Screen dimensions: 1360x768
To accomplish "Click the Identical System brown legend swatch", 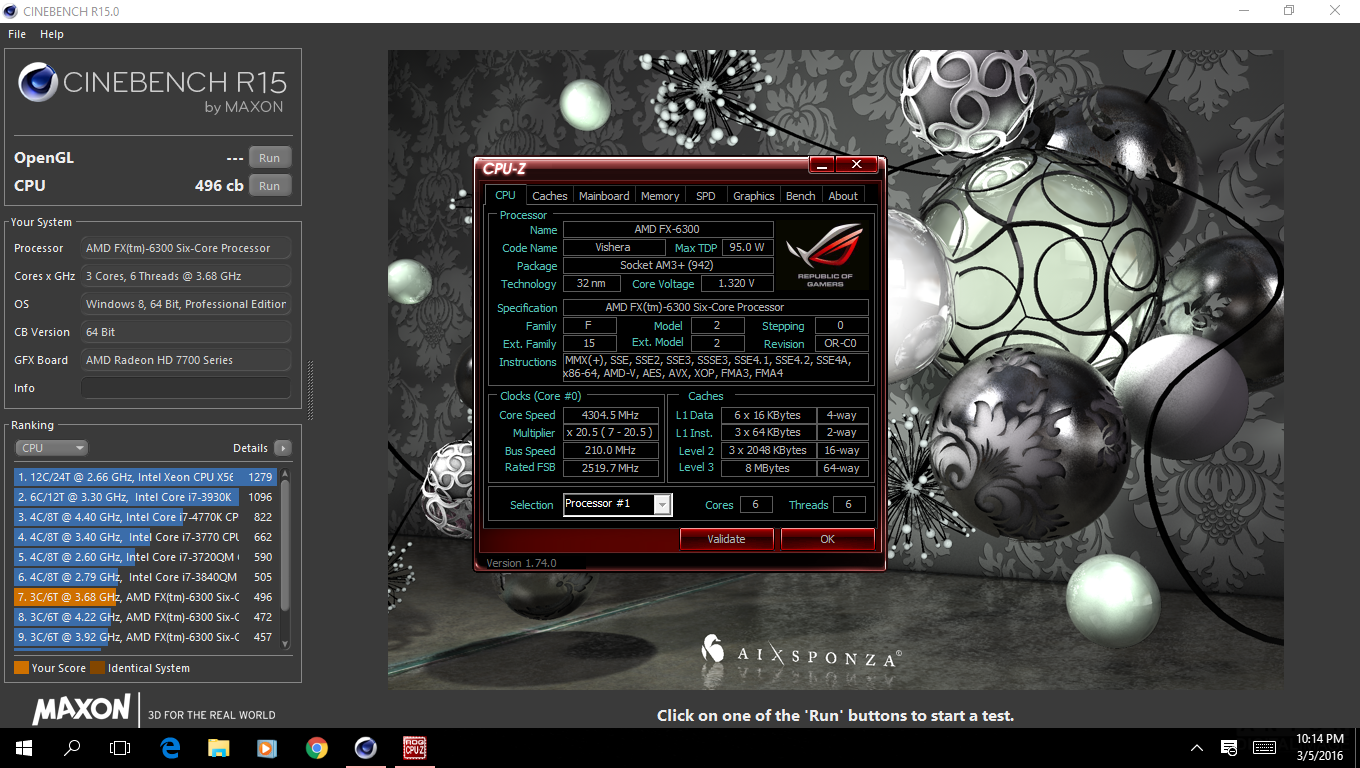I will (97, 668).
